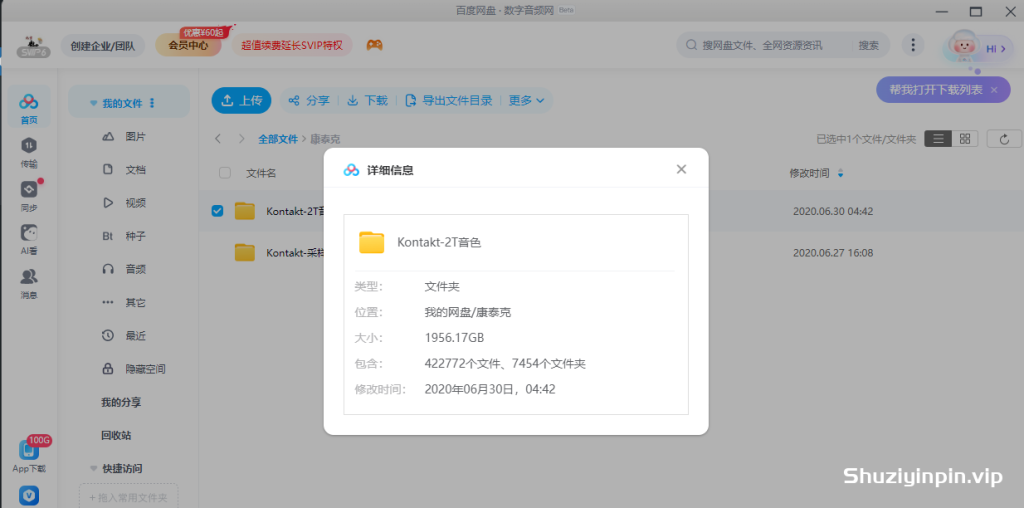Image resolution: width=1024 pixels, height=508 pixels.
Task: Collapse the 快捷访问 section
Action: [x=93, y=468]
